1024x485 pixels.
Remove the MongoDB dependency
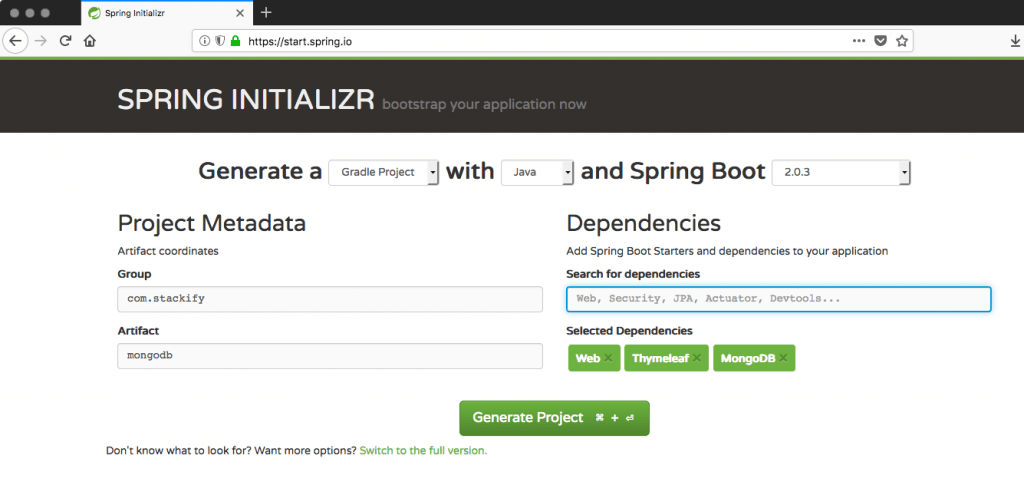(x=783, y=358)
